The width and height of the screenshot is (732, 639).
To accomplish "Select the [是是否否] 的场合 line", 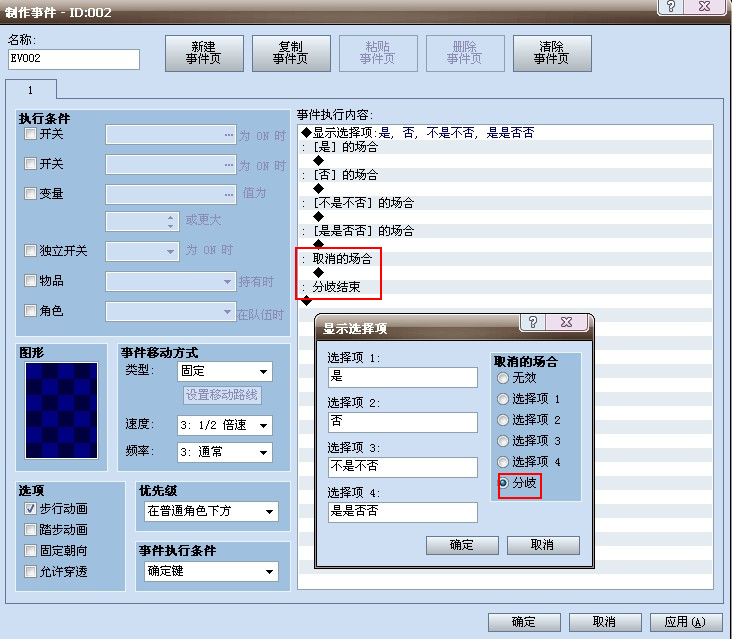I will click(505, 231).
